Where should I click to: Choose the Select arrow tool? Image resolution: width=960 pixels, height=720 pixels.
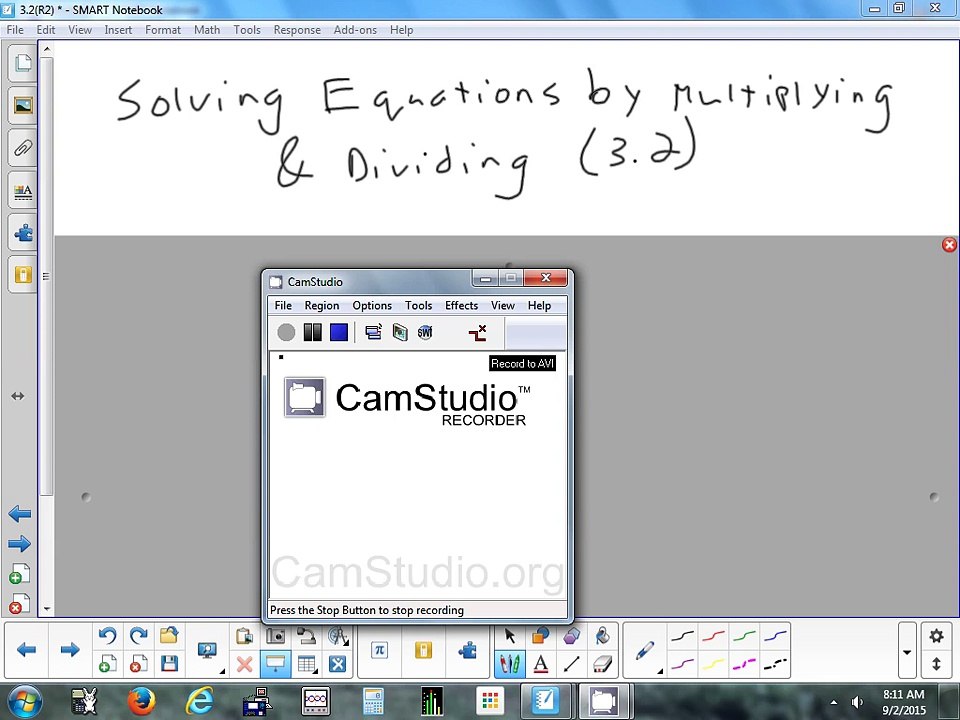510,636
